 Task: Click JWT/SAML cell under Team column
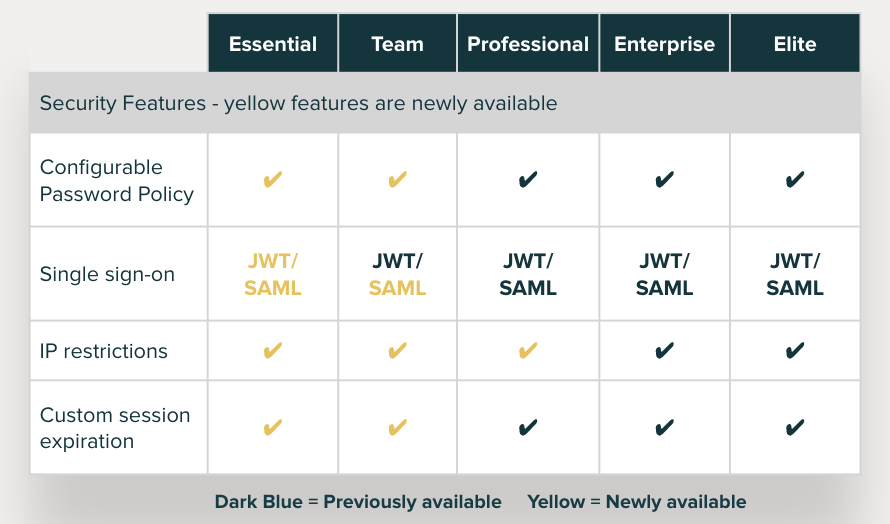point(397,274)
